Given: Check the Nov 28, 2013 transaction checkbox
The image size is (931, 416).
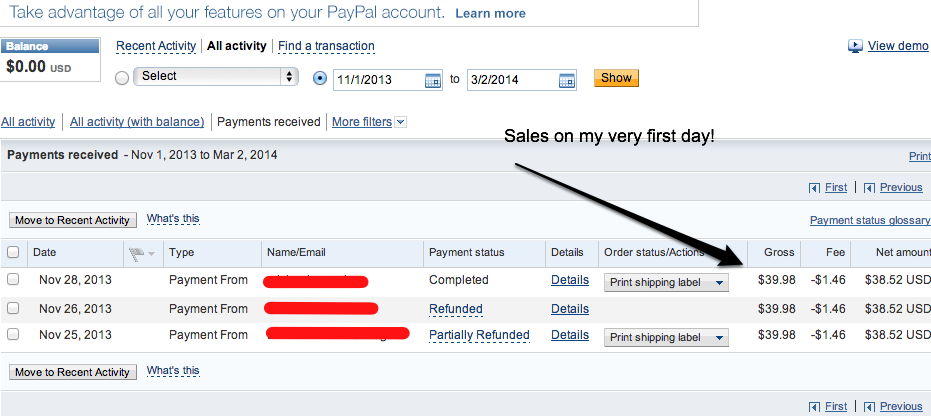Looking at the screenshot, I should [x=12, y=280].
